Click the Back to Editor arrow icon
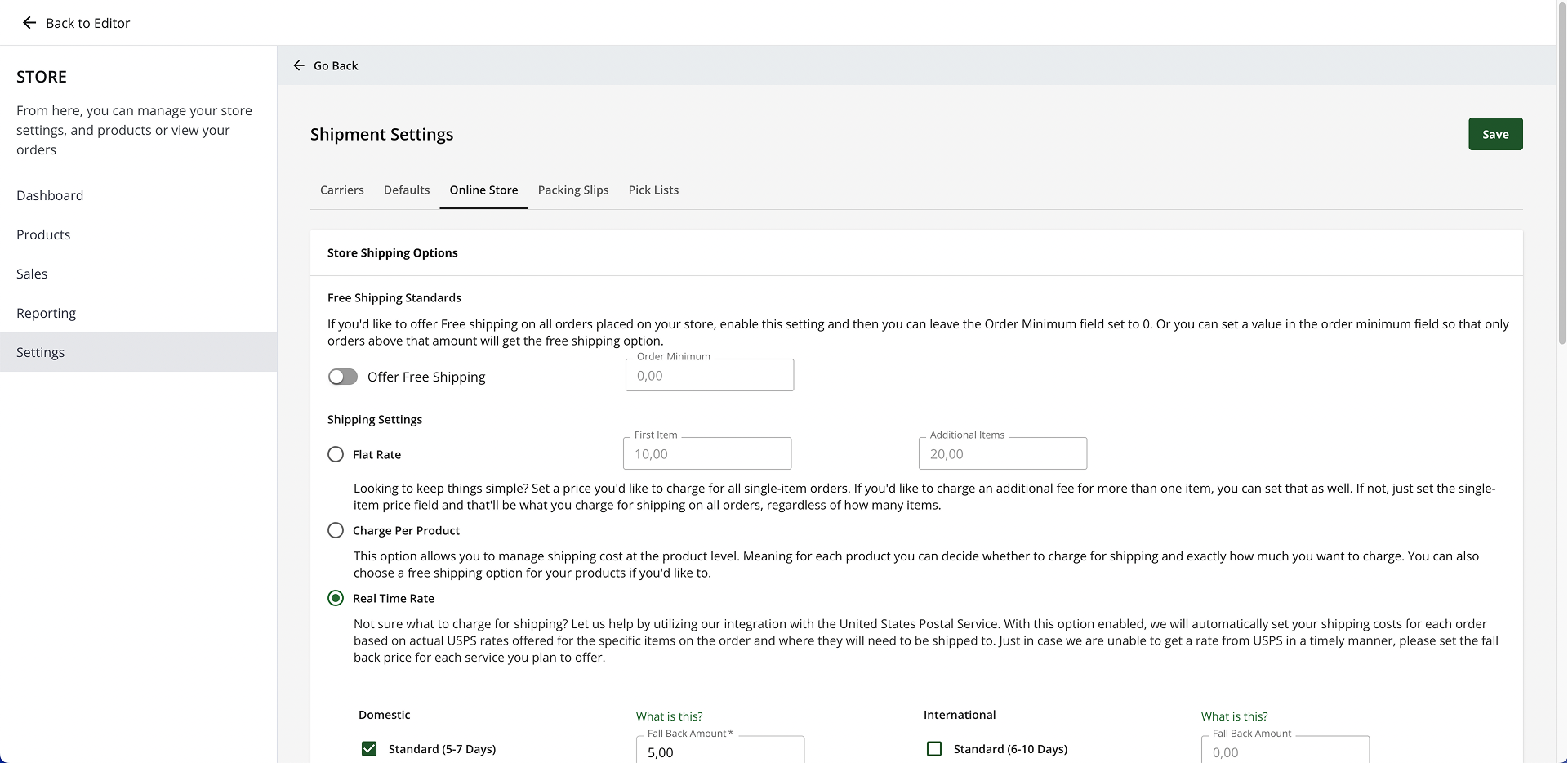The image size is (1568, 763). click(29, 23)
